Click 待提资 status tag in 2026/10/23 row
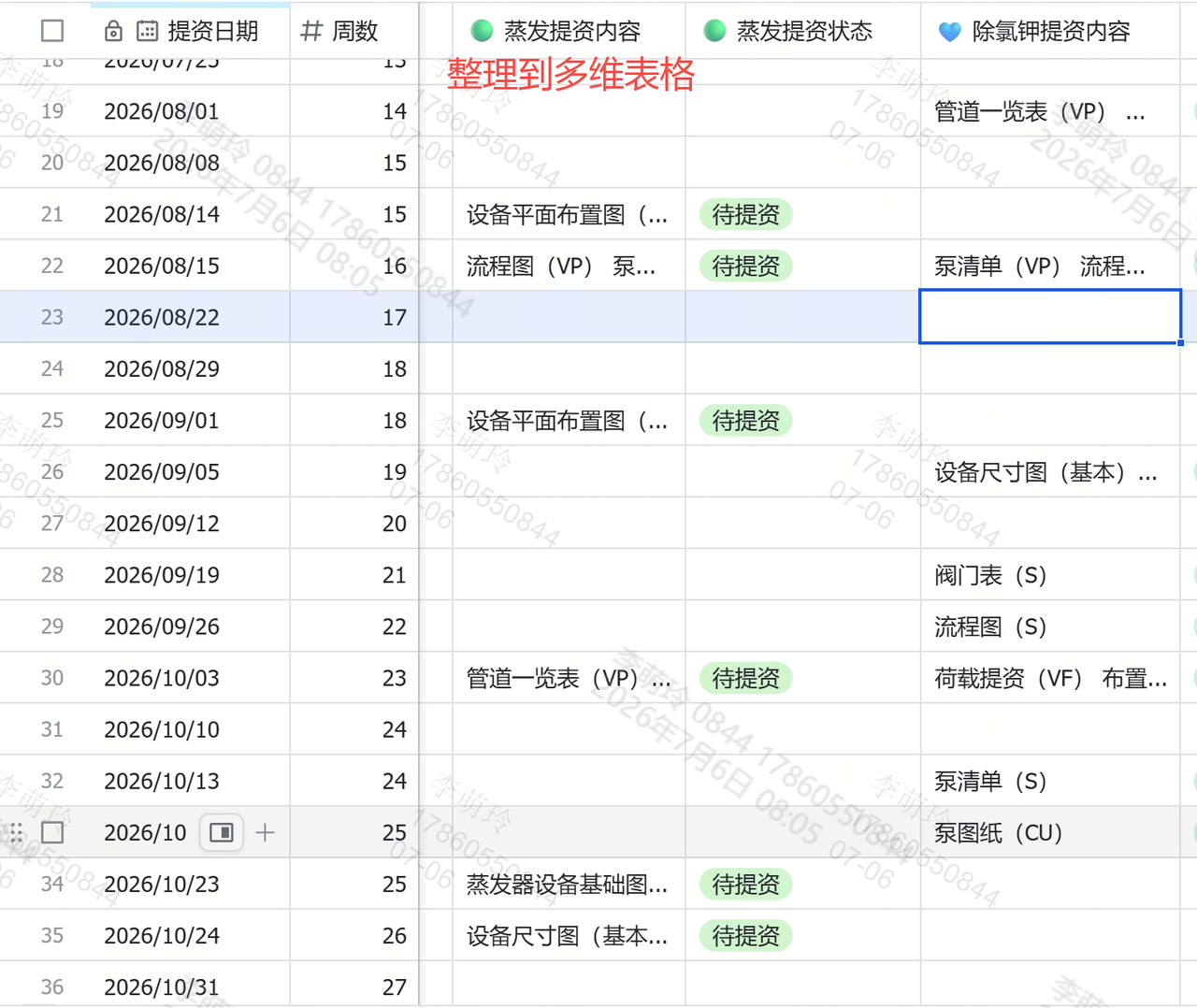This screenshot has width=1197, height=1008. 745,884
